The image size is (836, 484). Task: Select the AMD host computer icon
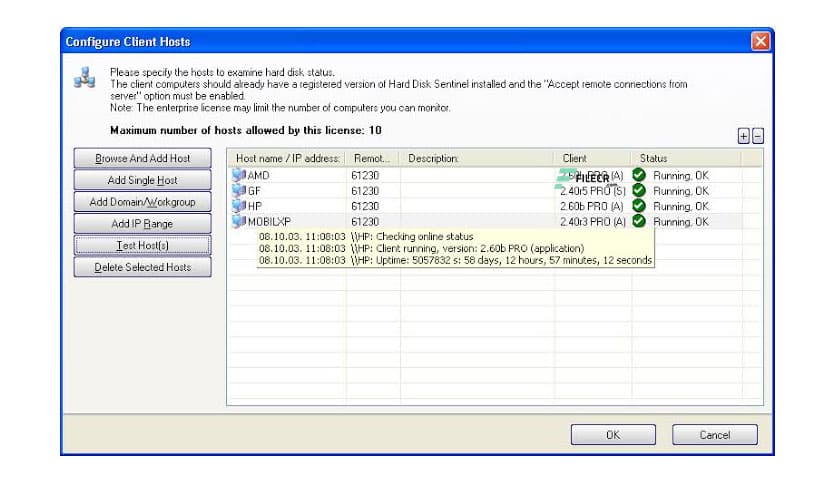pos(238,175)
